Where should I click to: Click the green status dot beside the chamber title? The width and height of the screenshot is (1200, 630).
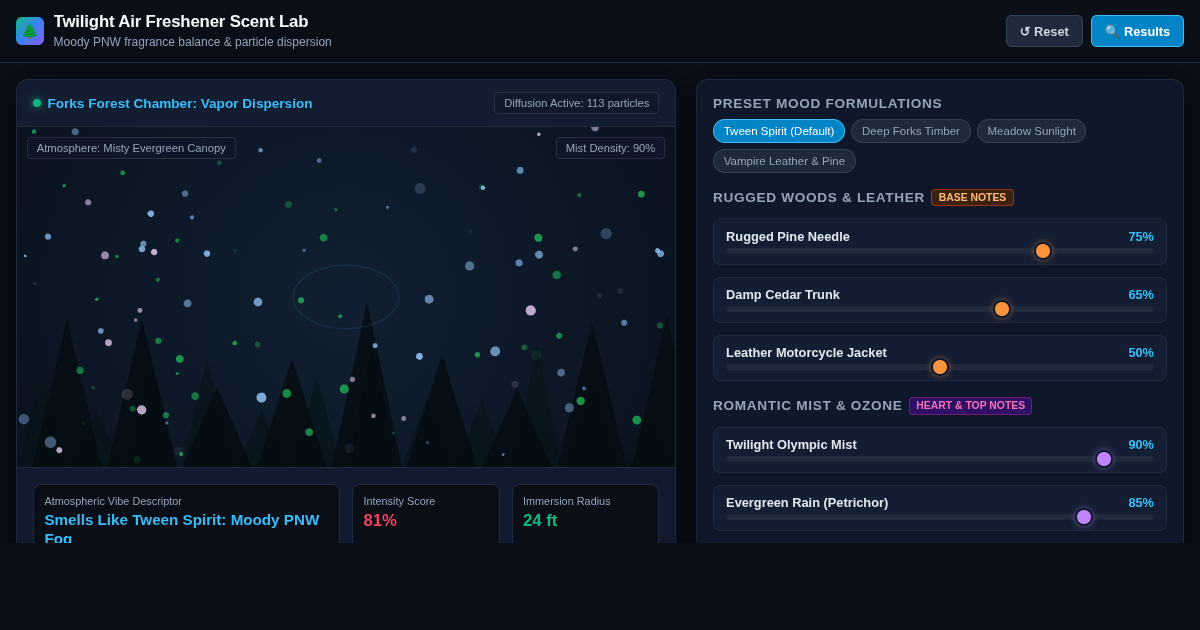tap(37, 103)
